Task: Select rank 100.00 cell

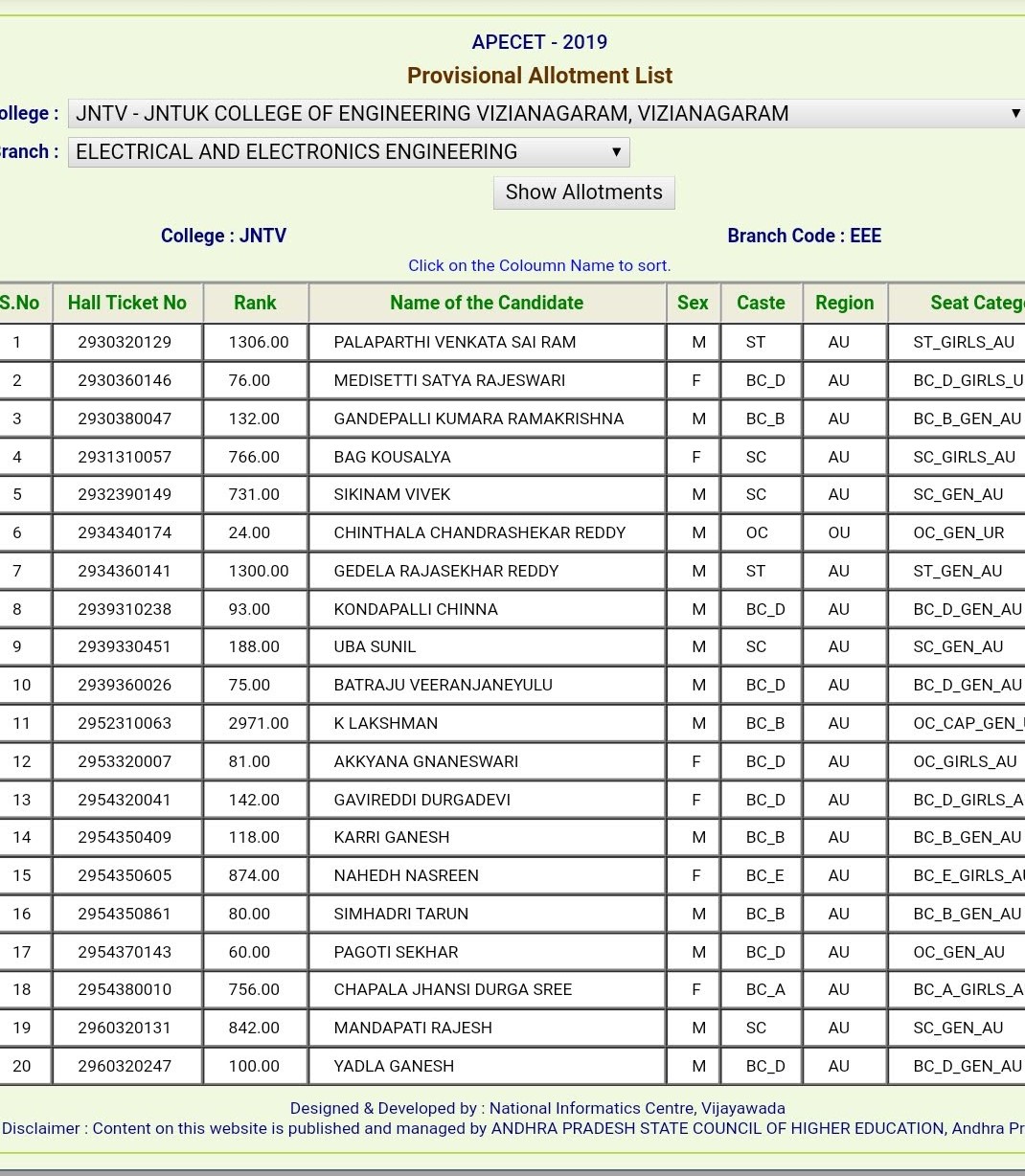Action: click(x=255, y=1066)
